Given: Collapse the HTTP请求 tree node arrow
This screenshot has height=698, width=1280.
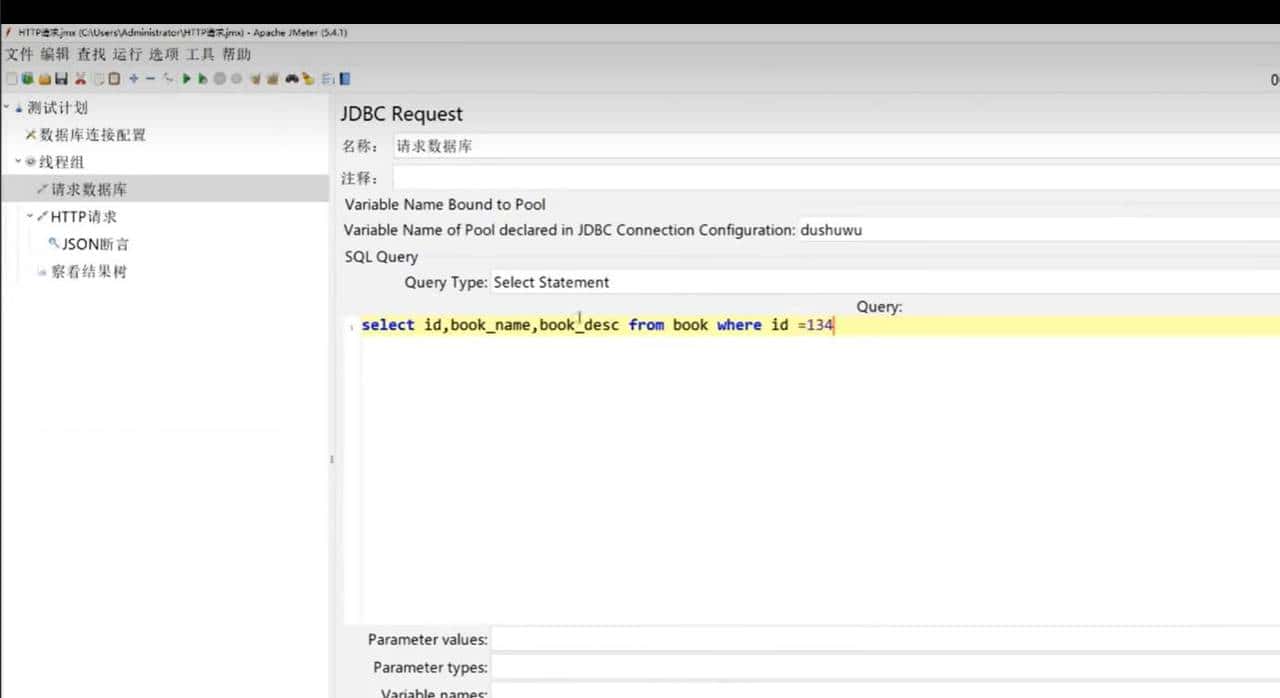Looking at the screenshot, I should coord(30,215).
